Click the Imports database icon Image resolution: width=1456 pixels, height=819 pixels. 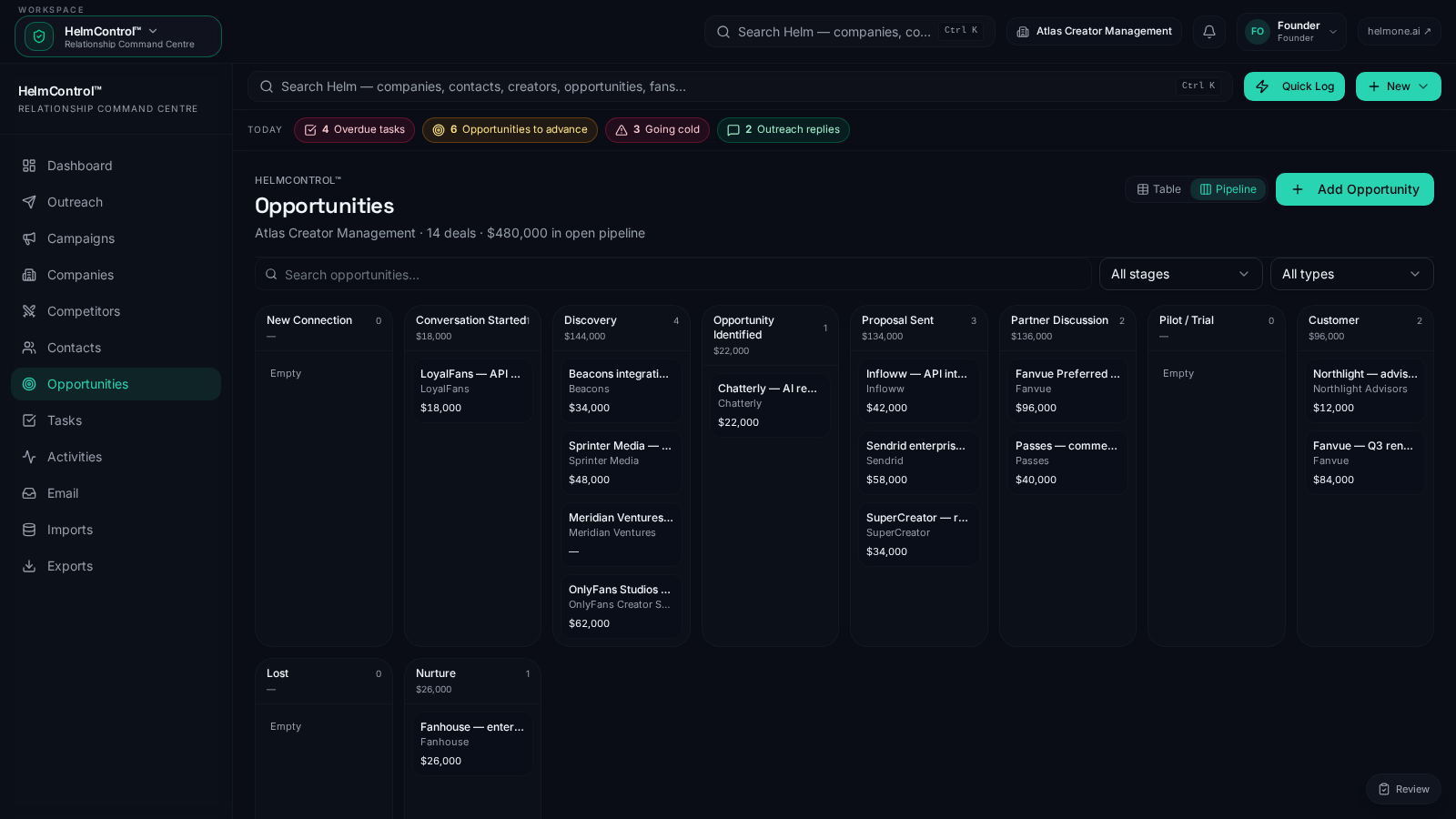point(29,530)
